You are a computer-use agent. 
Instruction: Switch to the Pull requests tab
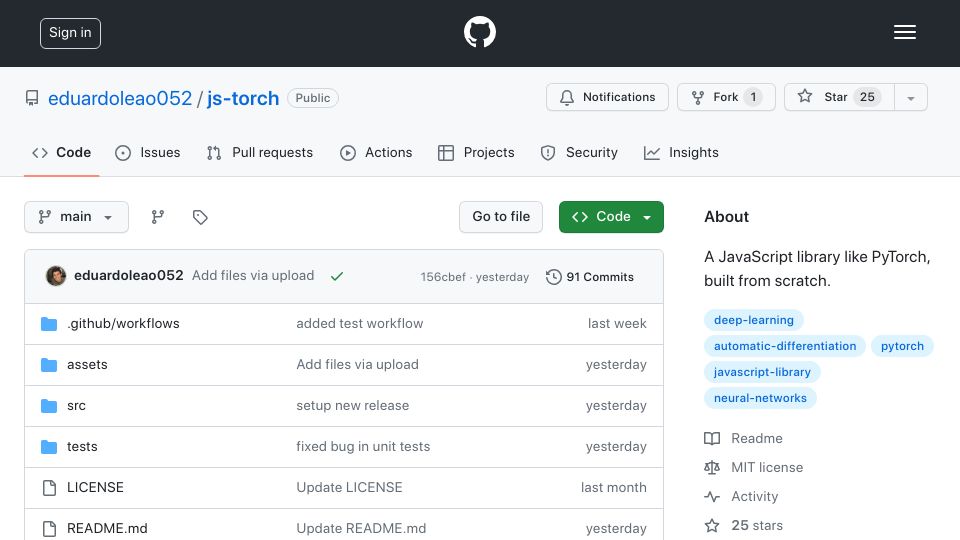pos(260,152)
